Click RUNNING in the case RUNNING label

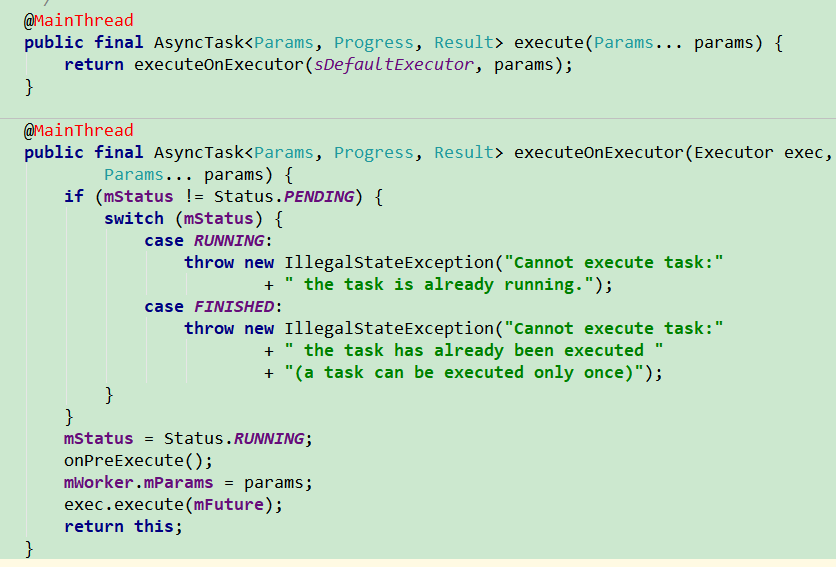(x=229, y=241)
